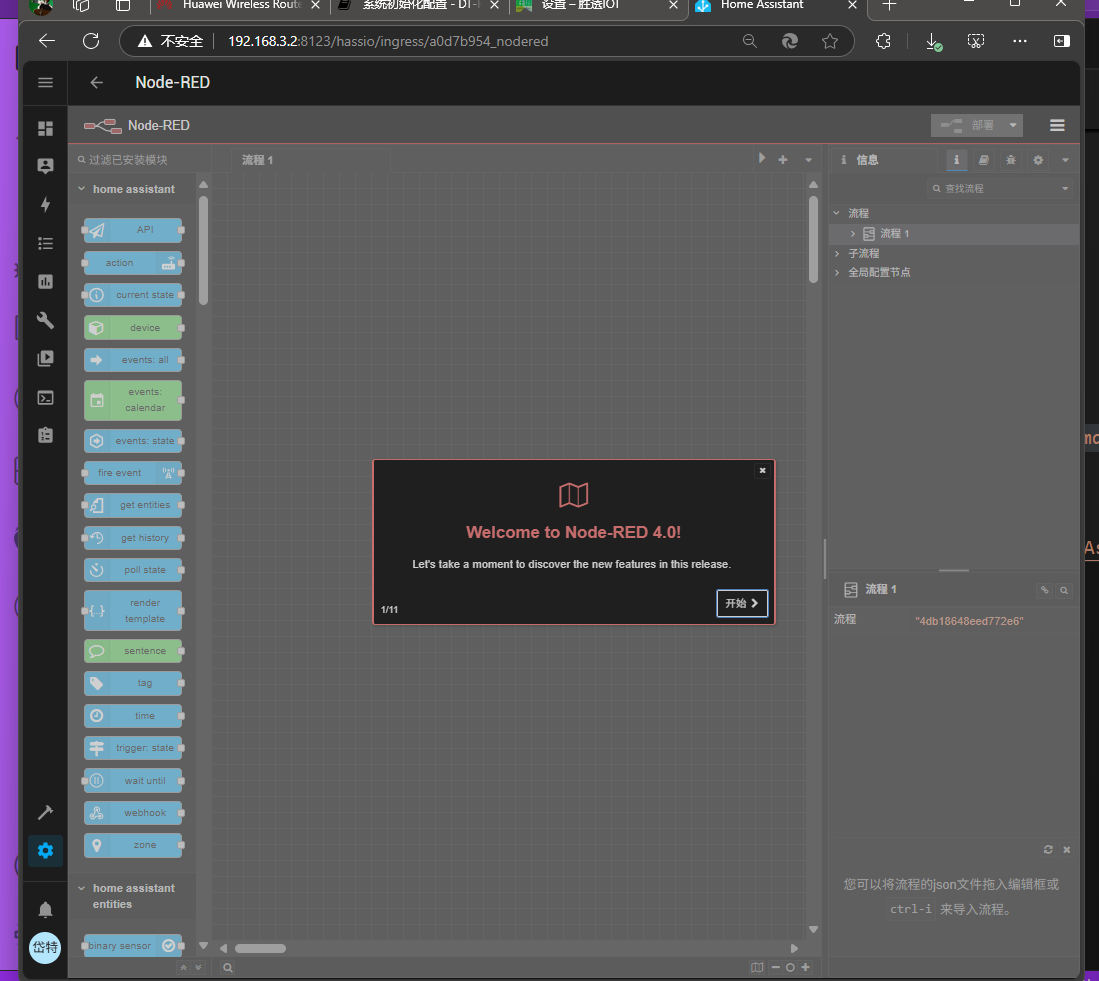Viewport: 1099px width, 981px height.
Task: Collapse the home assistant palette category
Action: (82, 189)
